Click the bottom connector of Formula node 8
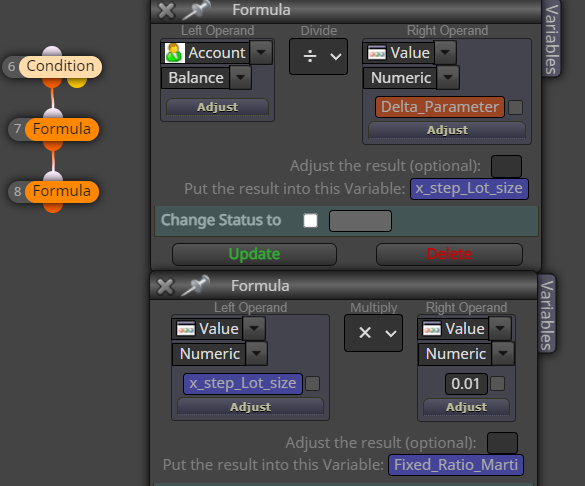The height and width of the screenshot is (486, 585). click(x=53, y=207)
